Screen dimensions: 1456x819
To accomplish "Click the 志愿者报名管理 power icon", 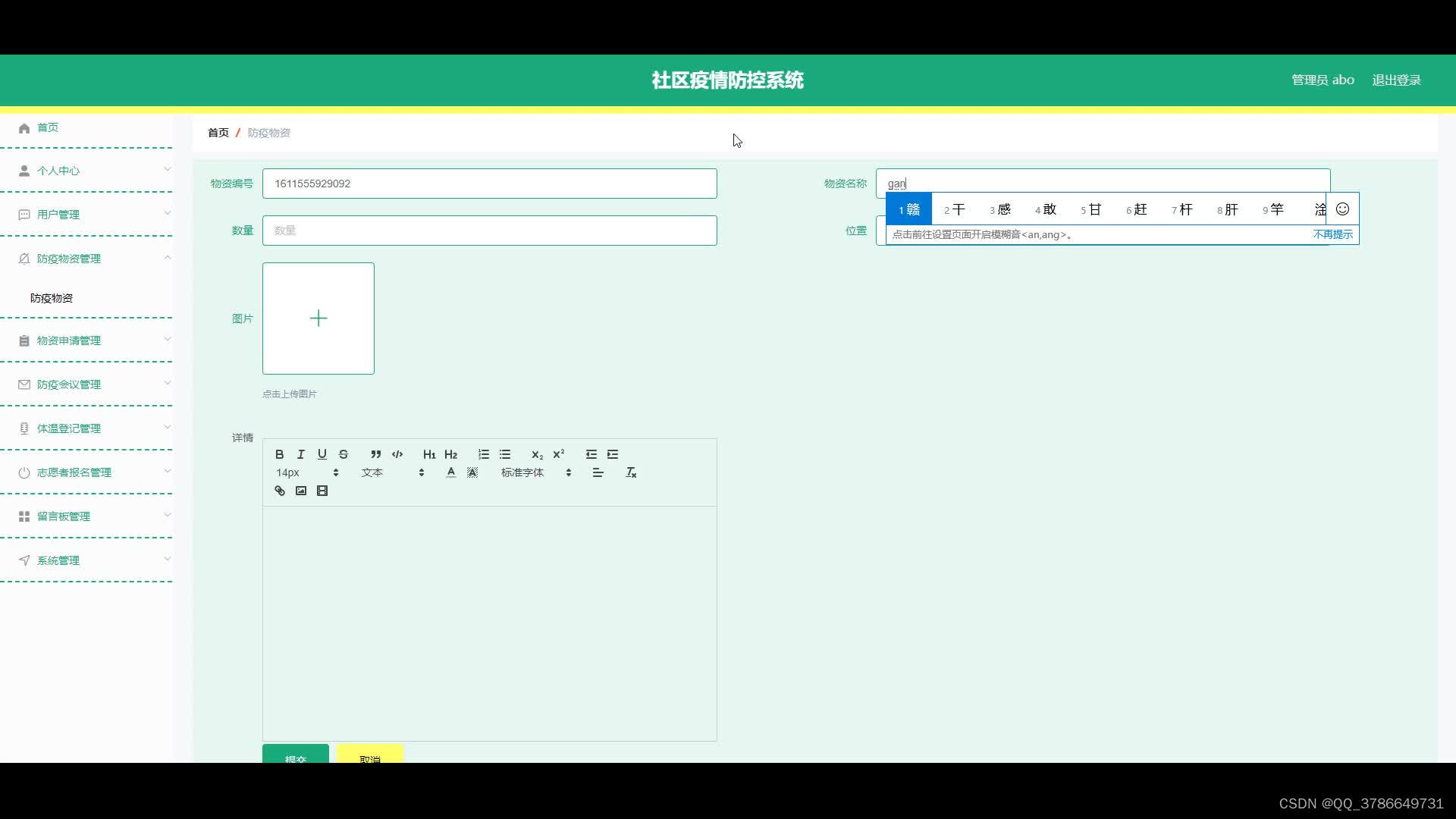I will (24, 472).
